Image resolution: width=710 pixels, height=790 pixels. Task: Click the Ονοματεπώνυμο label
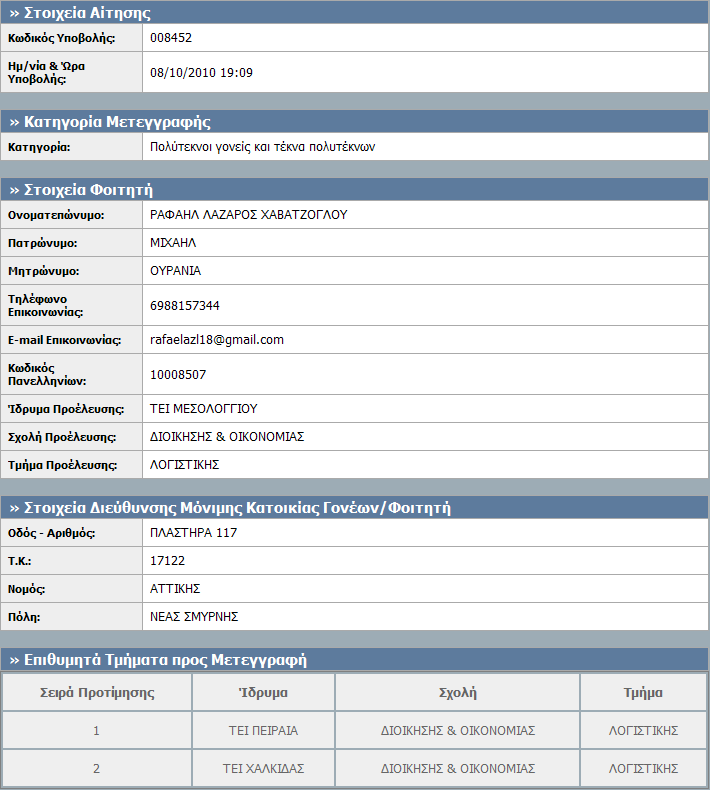[56, 215]
